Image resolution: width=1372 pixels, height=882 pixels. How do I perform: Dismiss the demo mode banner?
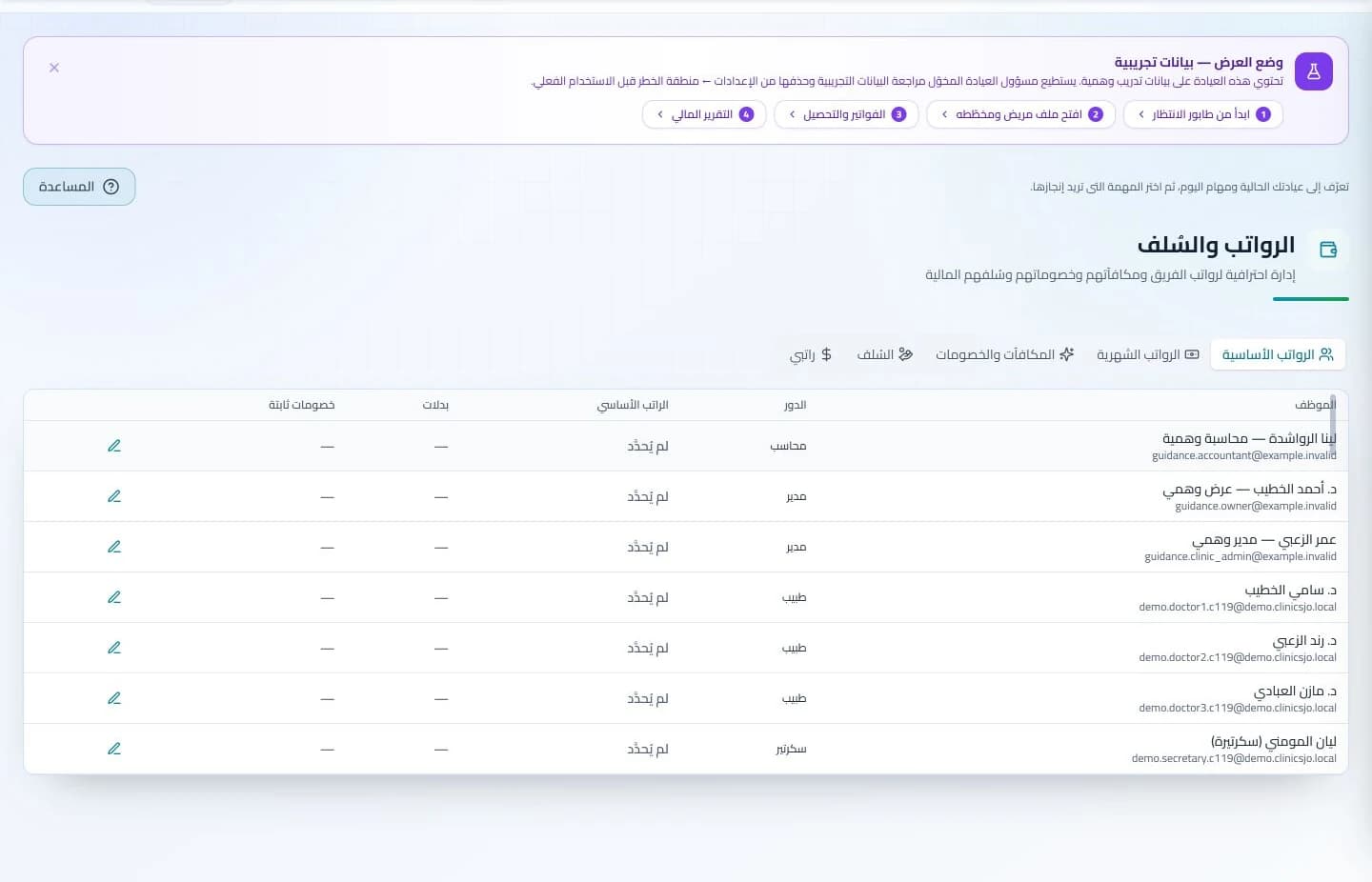[x=54, y=68]
